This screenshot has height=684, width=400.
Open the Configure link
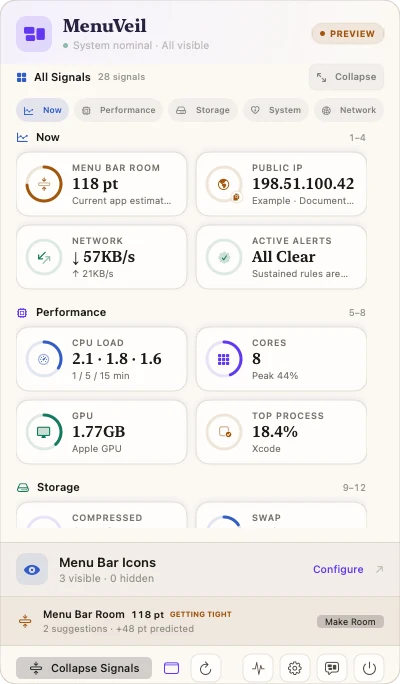pyautogui.click(x=338, y=569)
